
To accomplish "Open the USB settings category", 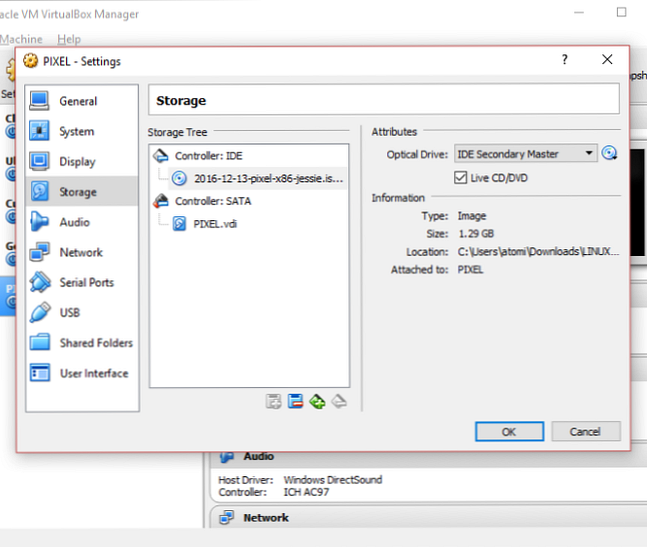I will pyautogui.click(x=69, y=312).
